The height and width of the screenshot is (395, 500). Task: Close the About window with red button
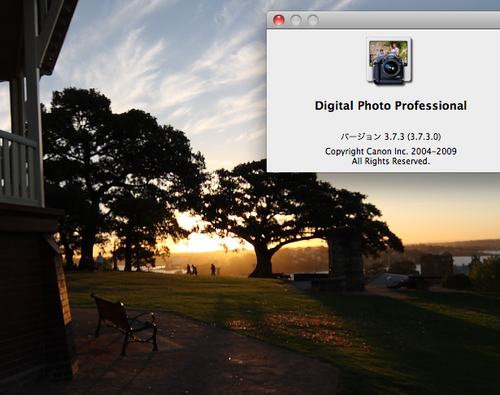click(279, 20)
